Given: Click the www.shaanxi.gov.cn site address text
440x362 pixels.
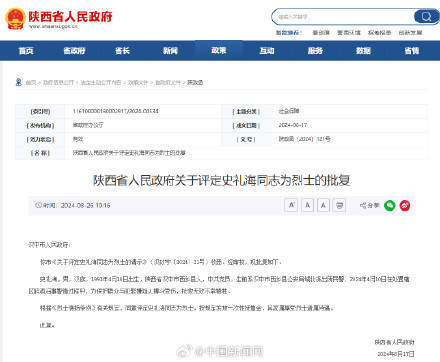Looking at the screenshot, I should (53, 26).
